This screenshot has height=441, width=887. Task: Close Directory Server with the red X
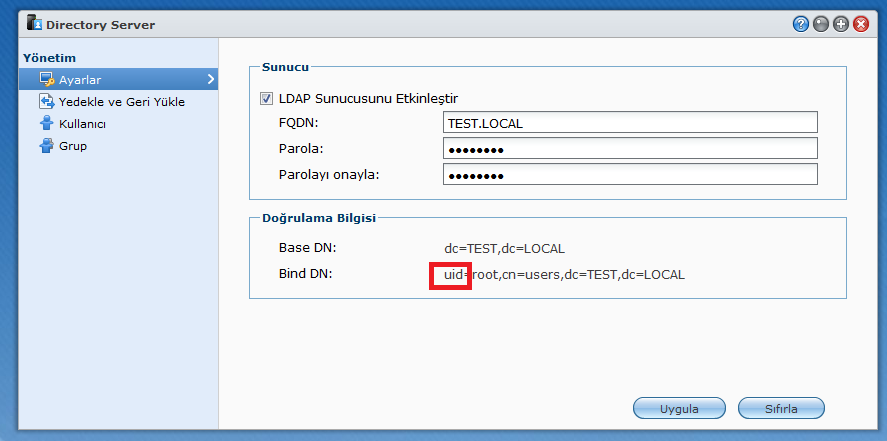point(861,24)
